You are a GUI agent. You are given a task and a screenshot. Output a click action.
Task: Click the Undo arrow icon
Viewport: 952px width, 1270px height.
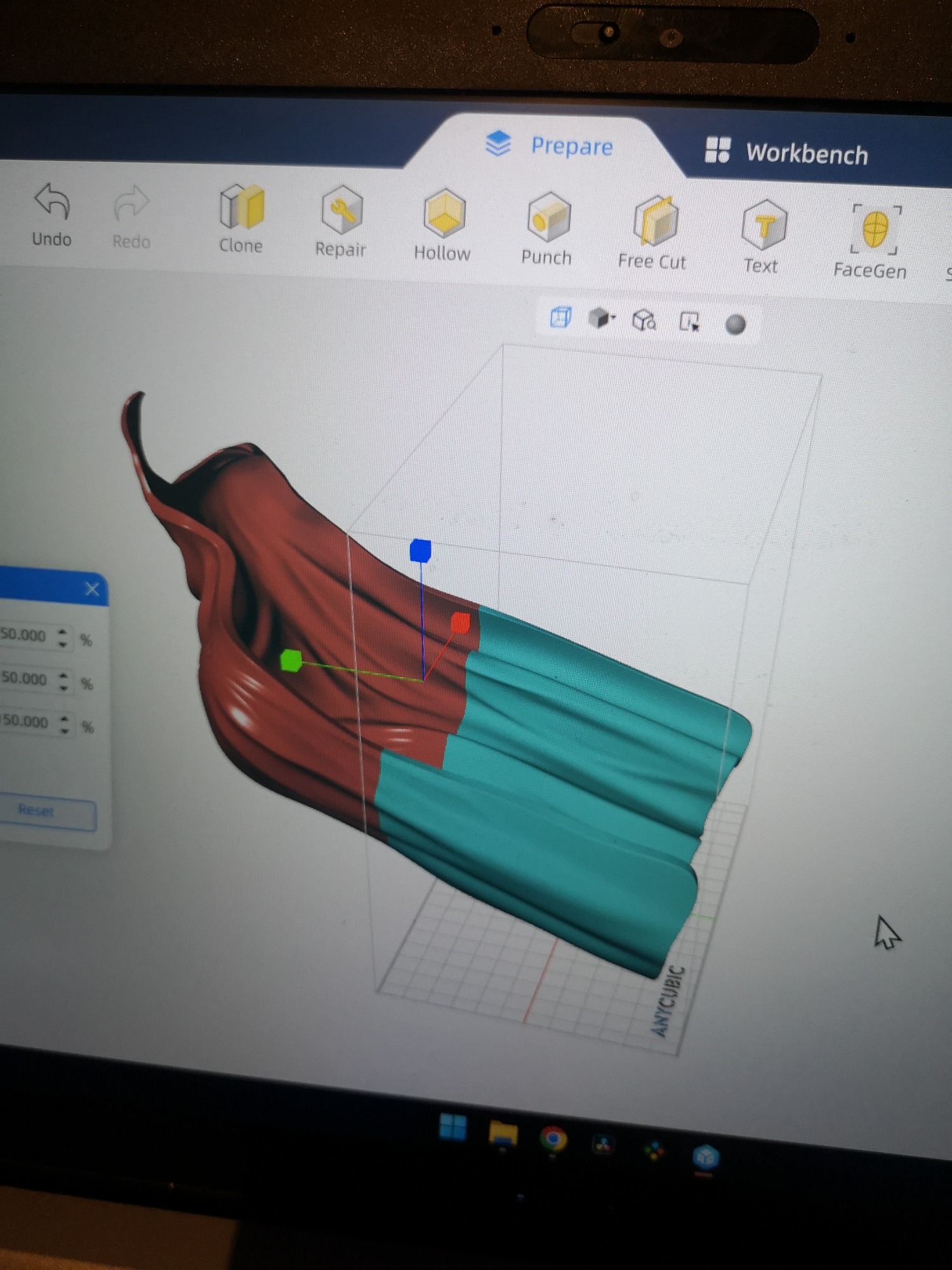[52, 202]
